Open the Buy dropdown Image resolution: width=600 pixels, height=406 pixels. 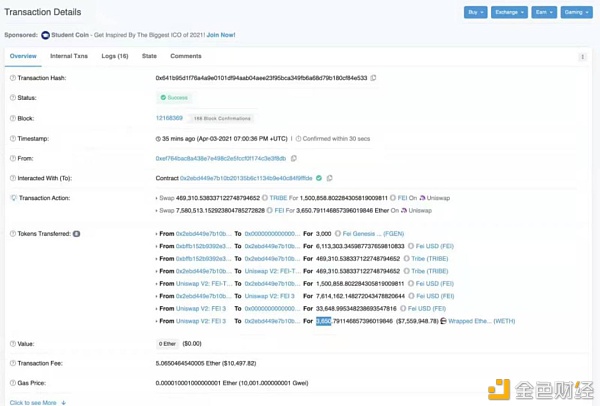click(x=476, y=12)
